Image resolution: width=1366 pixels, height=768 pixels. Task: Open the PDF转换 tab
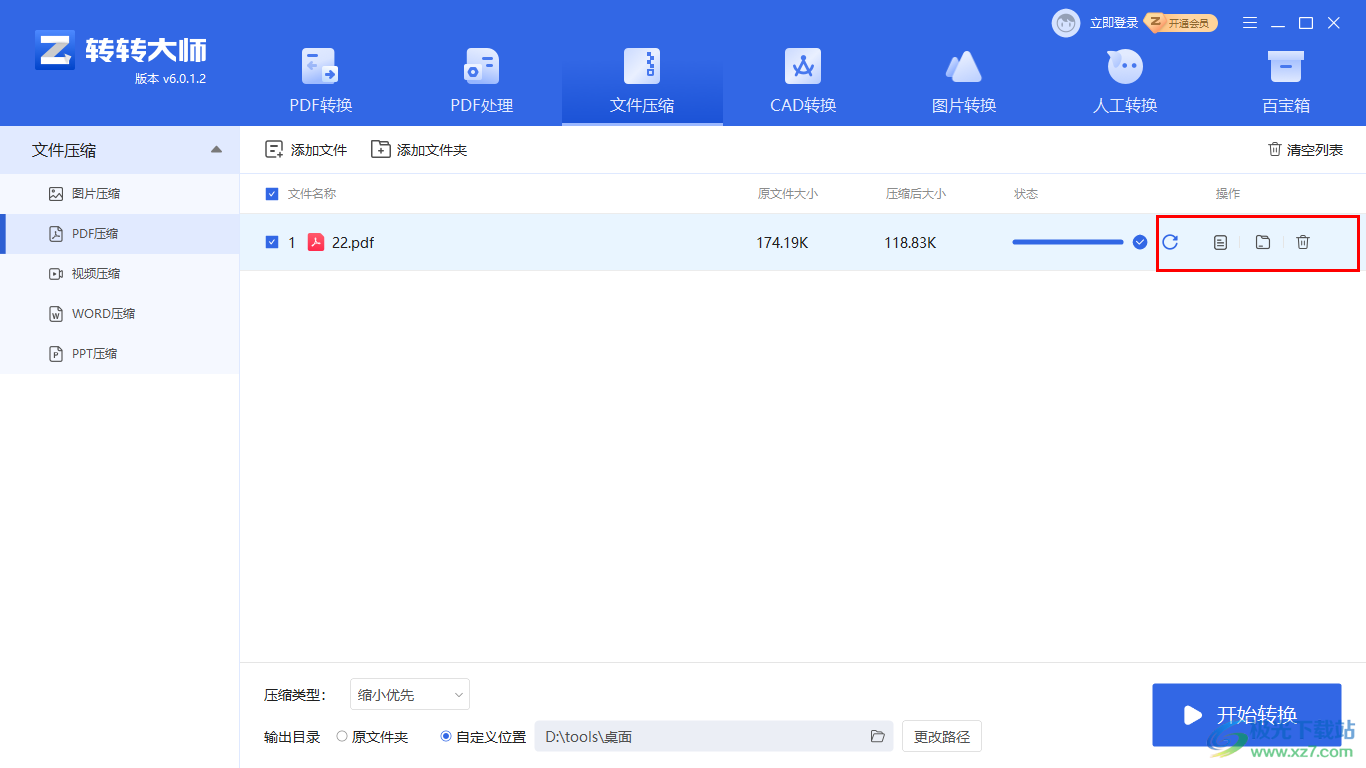pos(320,81)
